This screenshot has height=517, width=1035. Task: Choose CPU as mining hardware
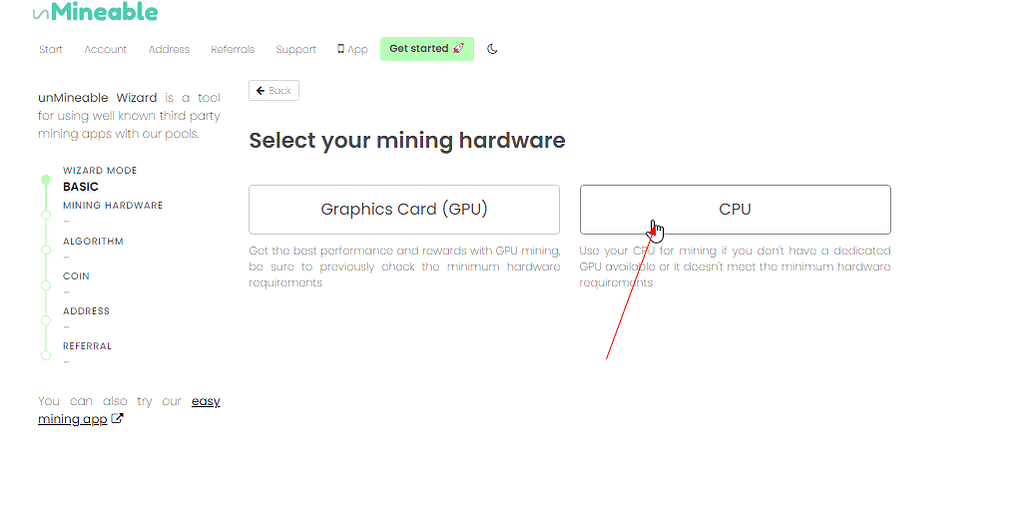coord(735,209)
